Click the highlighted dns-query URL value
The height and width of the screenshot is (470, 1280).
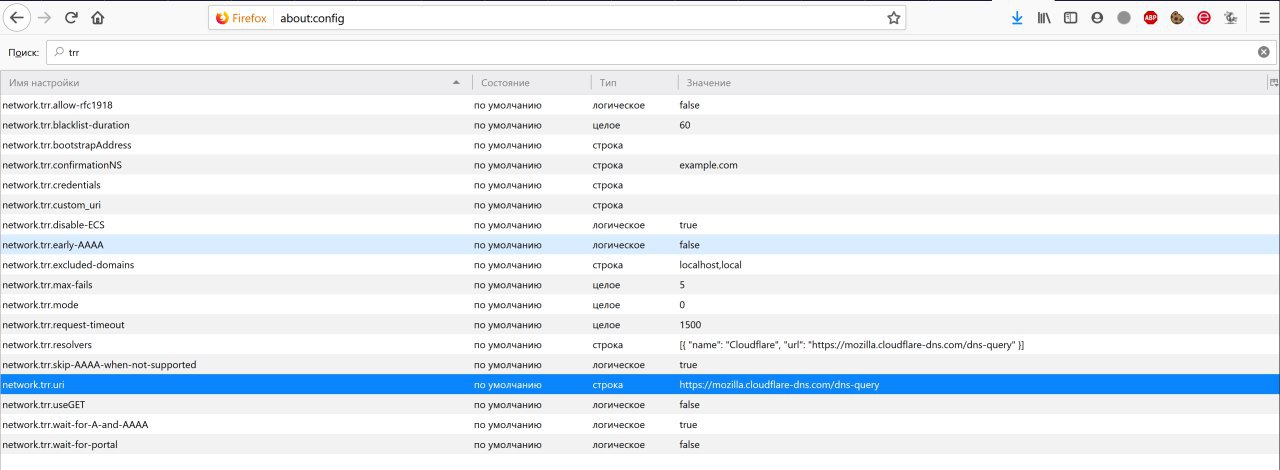(x=779, y=385)
